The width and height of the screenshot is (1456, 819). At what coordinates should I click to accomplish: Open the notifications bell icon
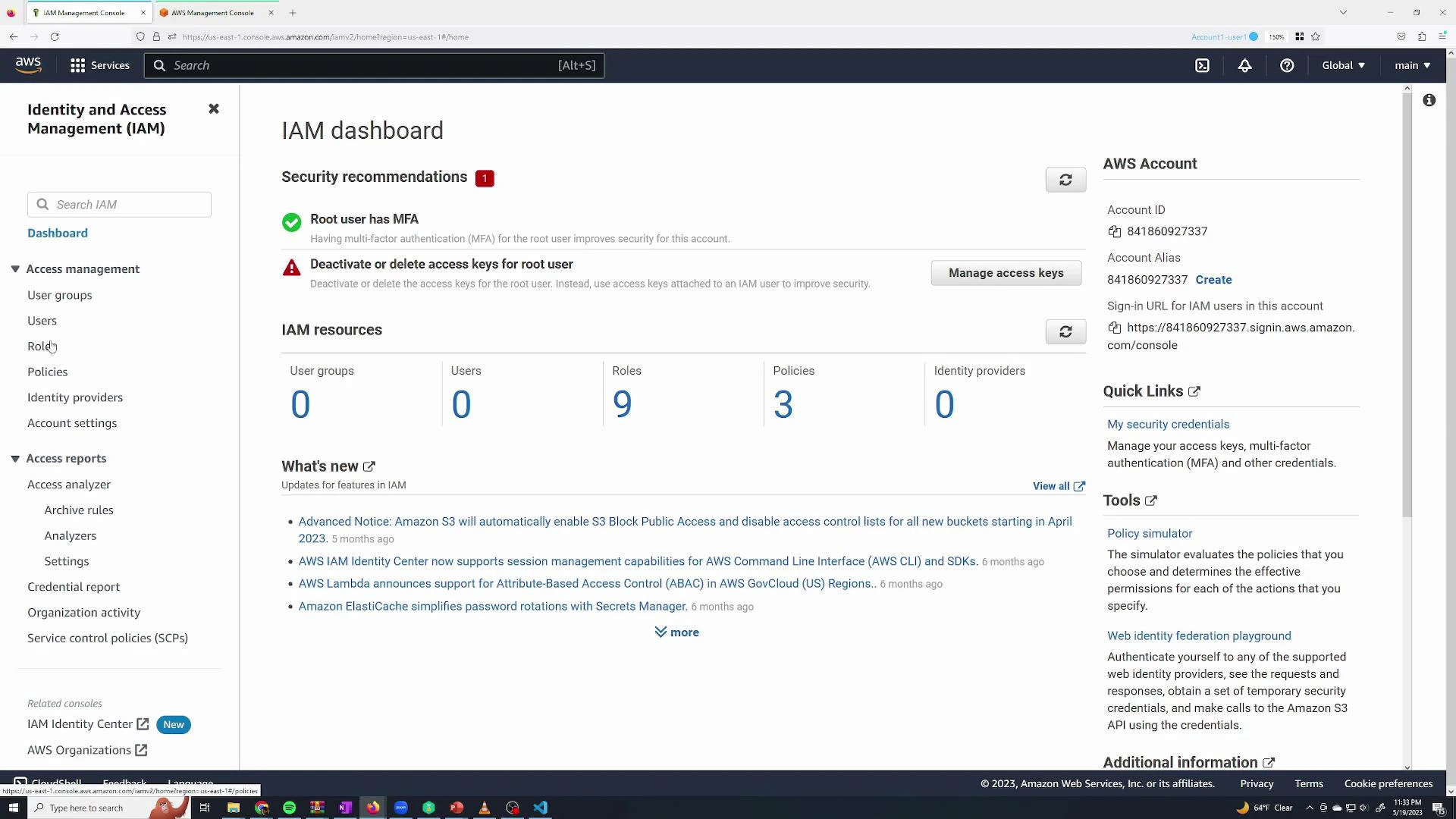(1245, 65)
